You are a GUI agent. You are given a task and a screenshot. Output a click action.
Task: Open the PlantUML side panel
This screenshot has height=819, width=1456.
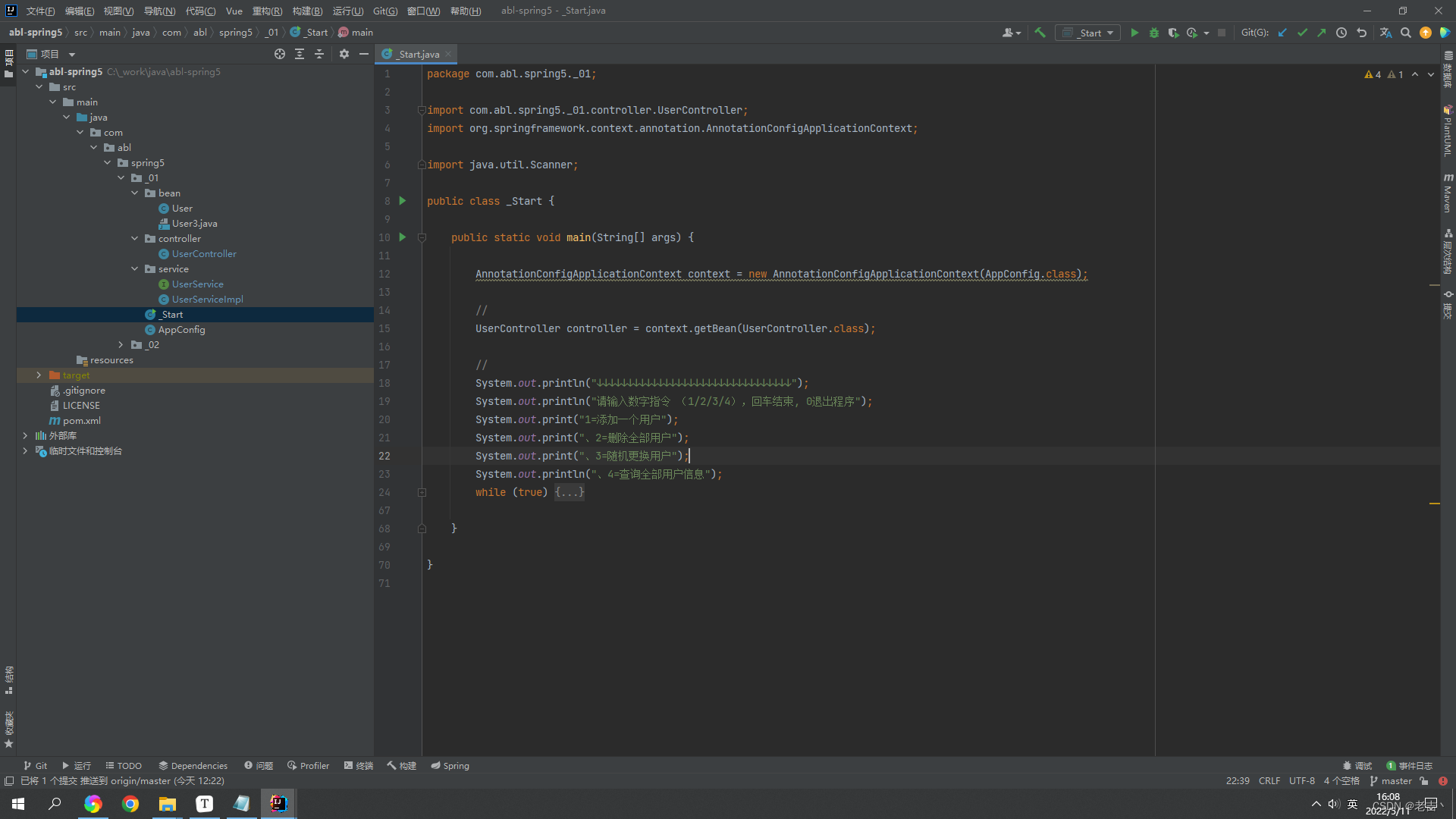pyautogui.click(x=1448, y=131)
